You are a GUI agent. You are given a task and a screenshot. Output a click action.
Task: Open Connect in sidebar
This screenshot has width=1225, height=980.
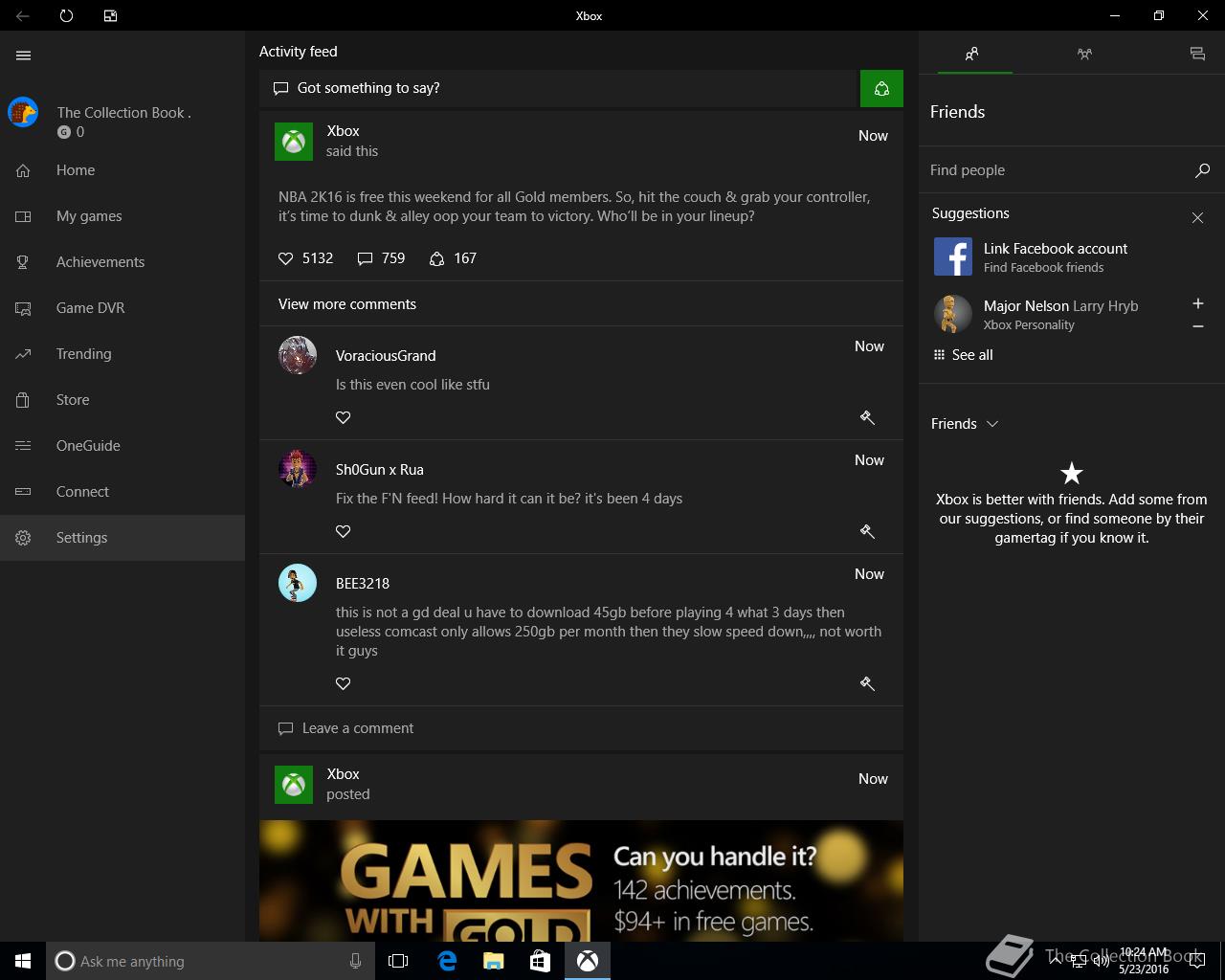pos(122,492)
